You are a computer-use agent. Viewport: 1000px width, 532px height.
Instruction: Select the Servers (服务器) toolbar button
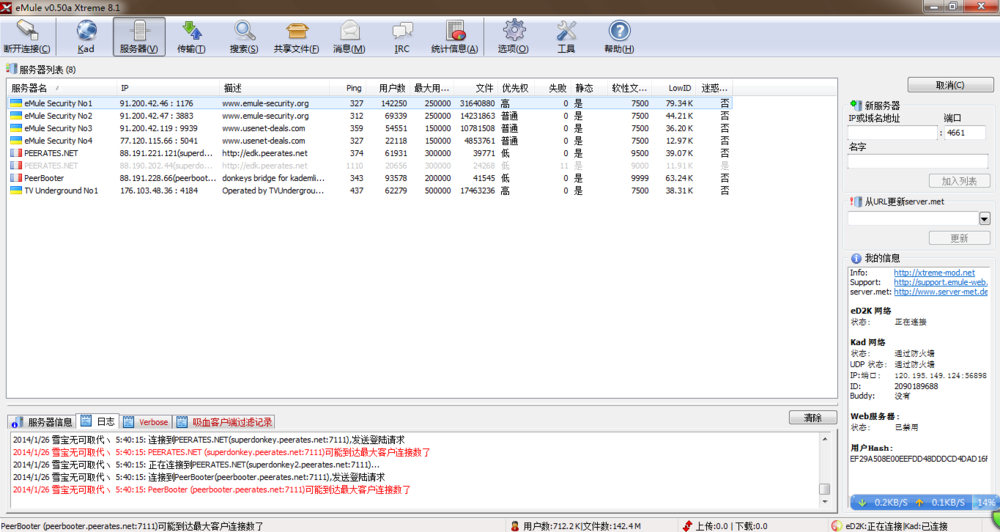(x=139, y=36)
